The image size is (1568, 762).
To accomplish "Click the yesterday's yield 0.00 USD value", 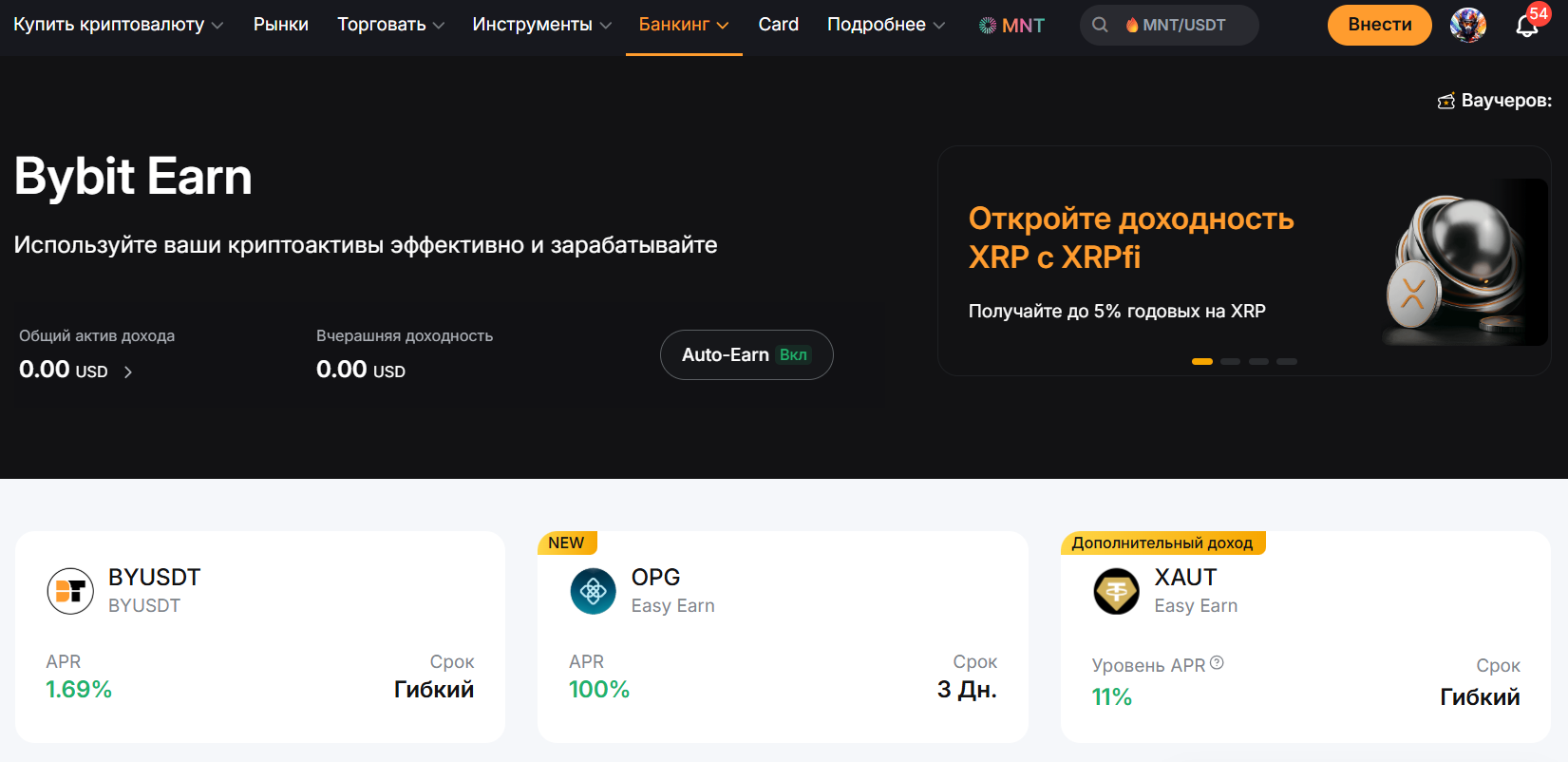I will (x=361, y=370).
